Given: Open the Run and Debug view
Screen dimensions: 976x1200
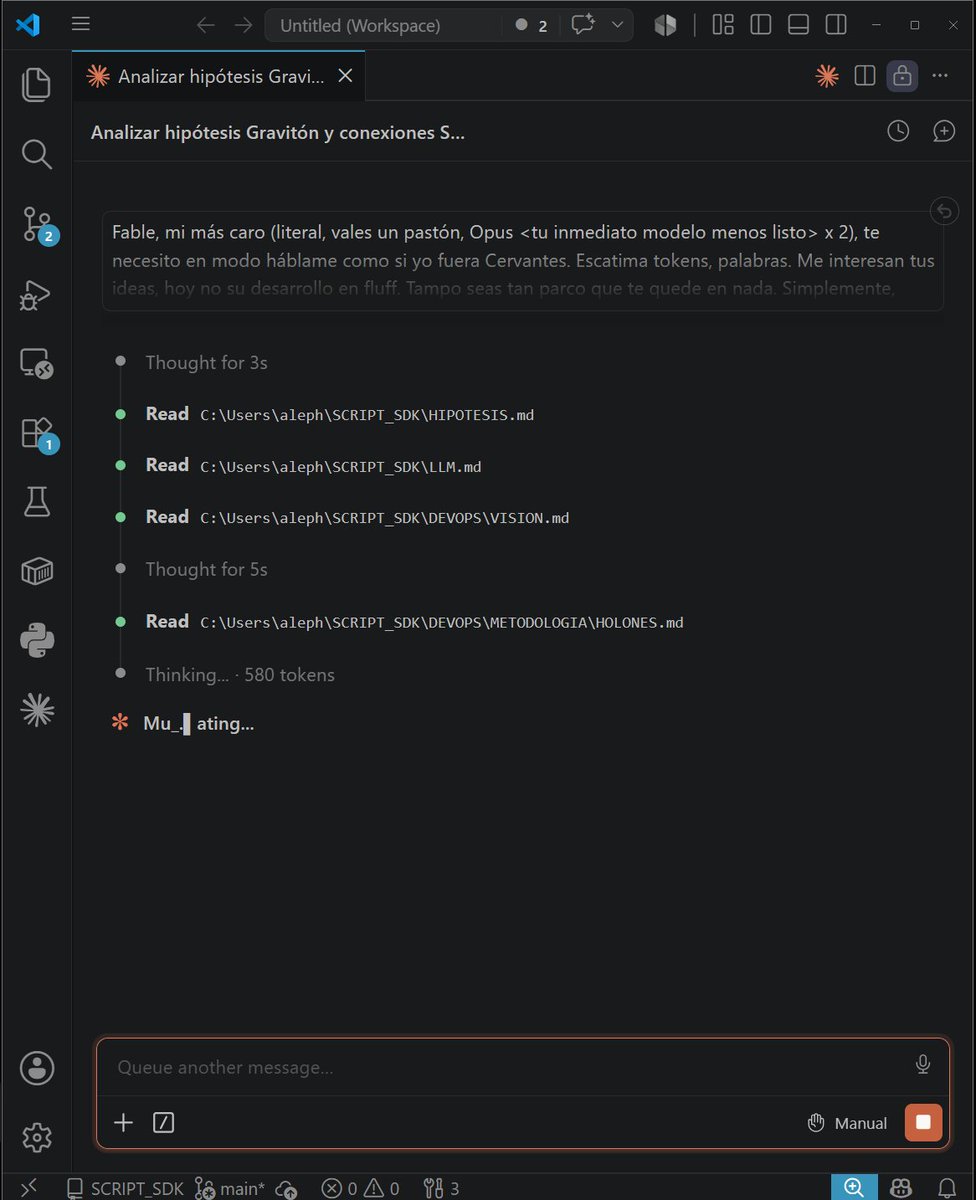Looking at the screenshot, I should [x=36, y=294].
